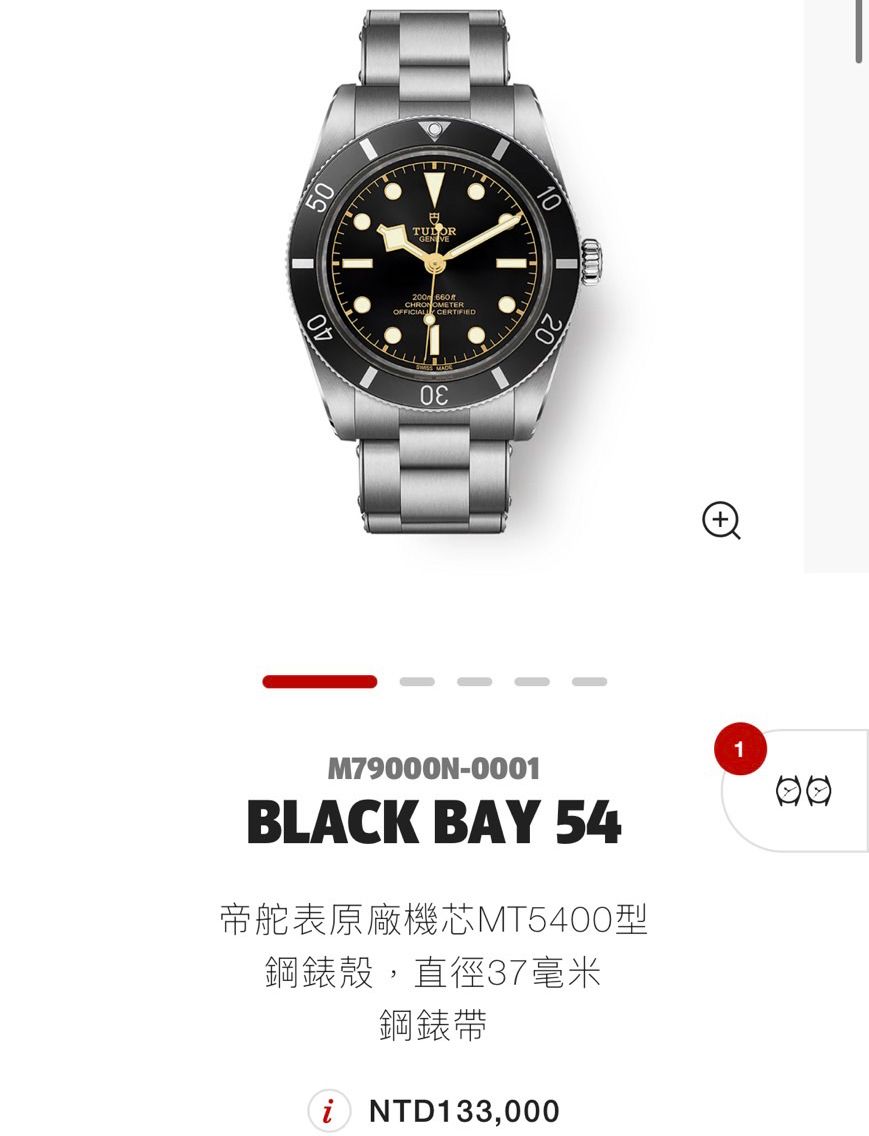The image size is (869, 1136).
Task: Click the magnifier zoom-in icon
Action: point(721,520)
